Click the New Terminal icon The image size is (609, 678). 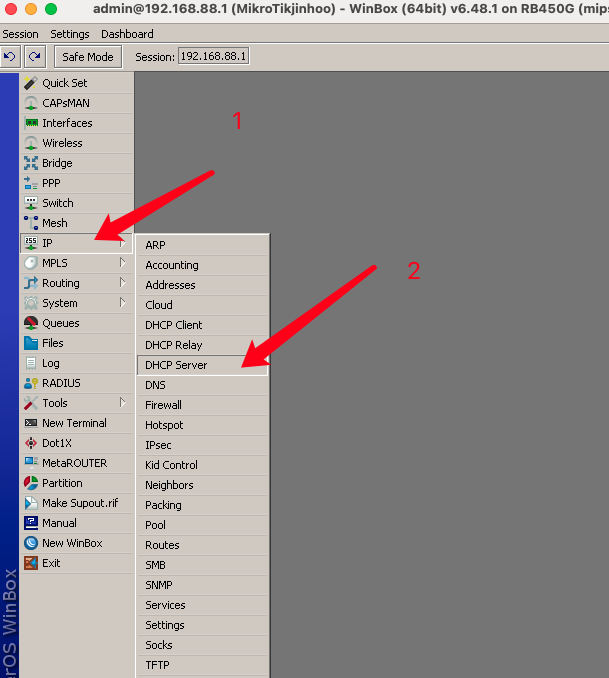31,423
